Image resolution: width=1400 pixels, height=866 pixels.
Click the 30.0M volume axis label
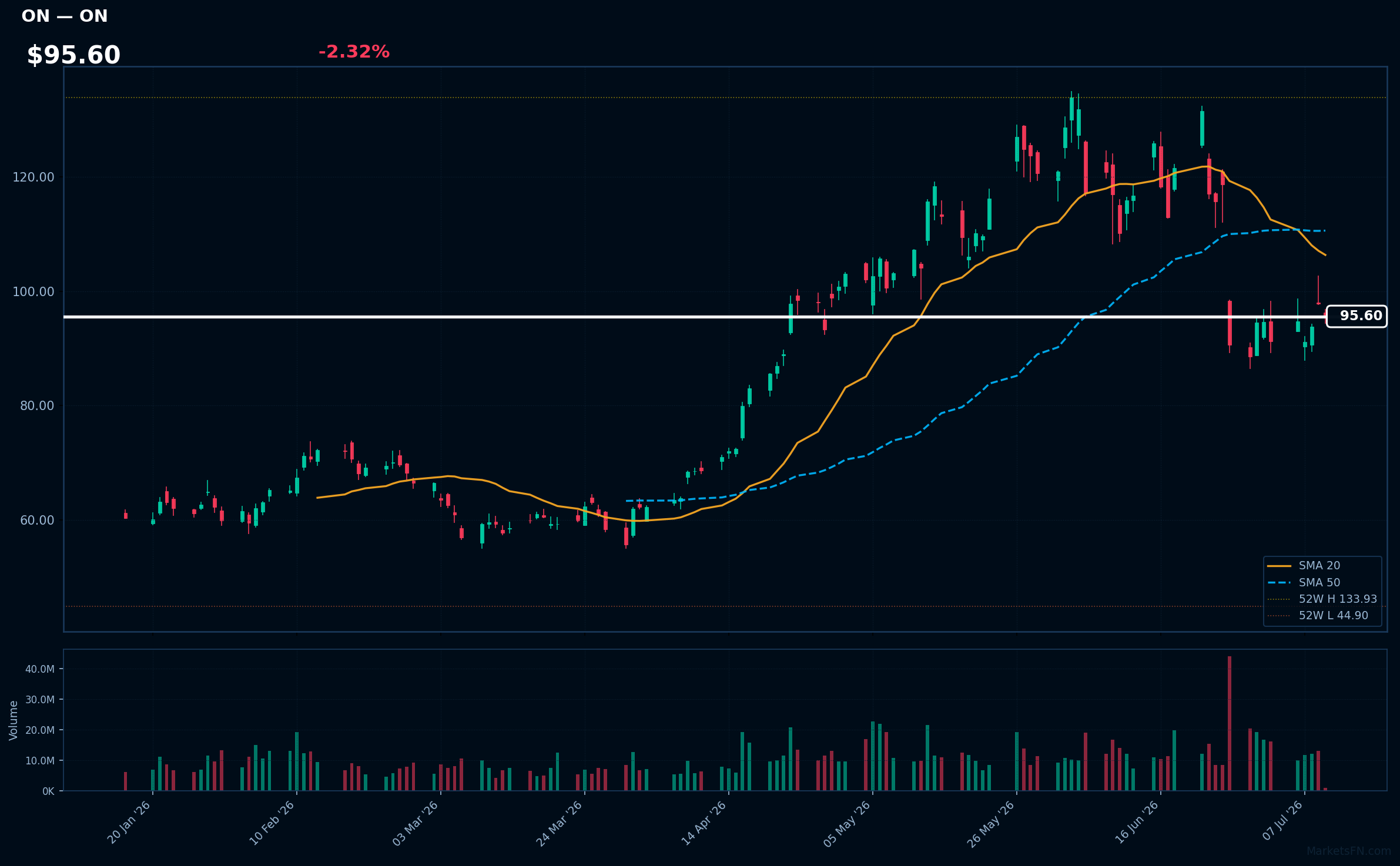pyautogui.click(x=40, y=700)
